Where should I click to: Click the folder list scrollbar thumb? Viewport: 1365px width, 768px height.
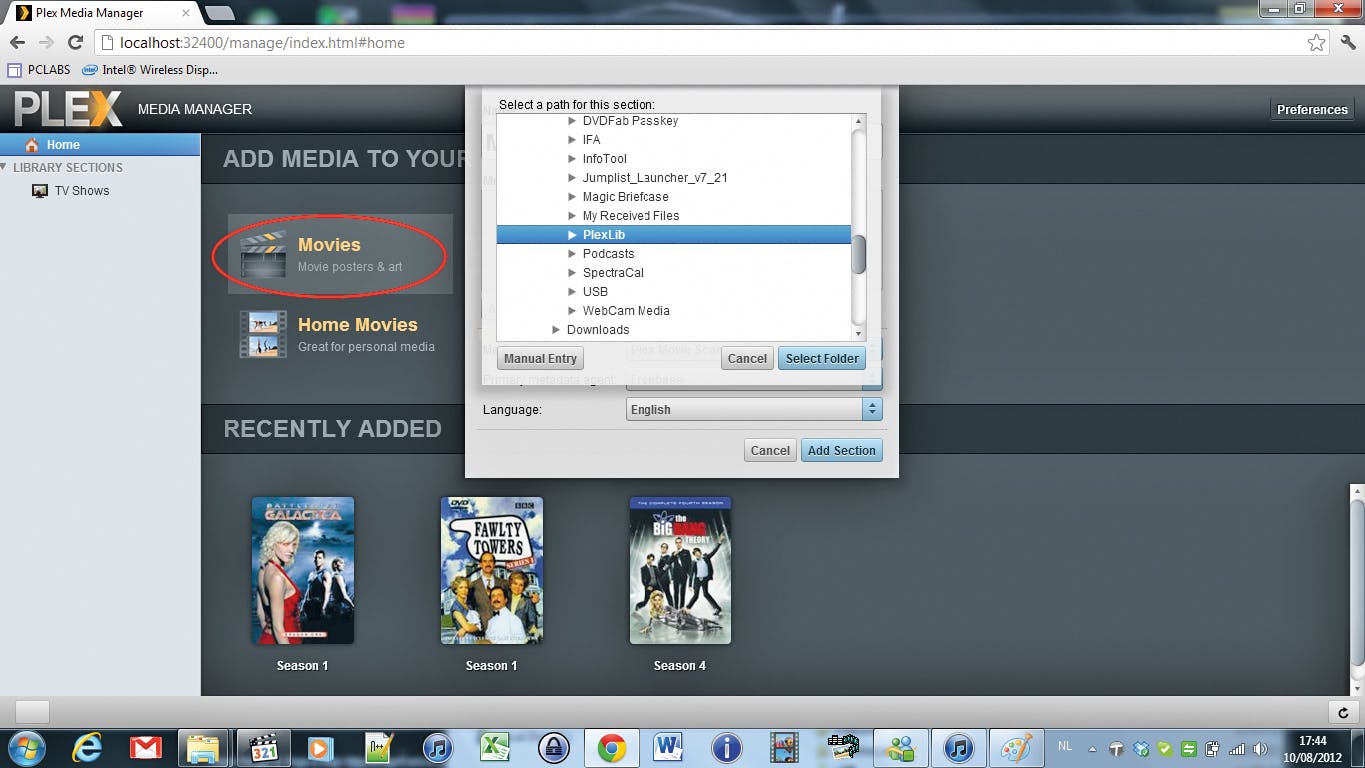pos(858,253)
